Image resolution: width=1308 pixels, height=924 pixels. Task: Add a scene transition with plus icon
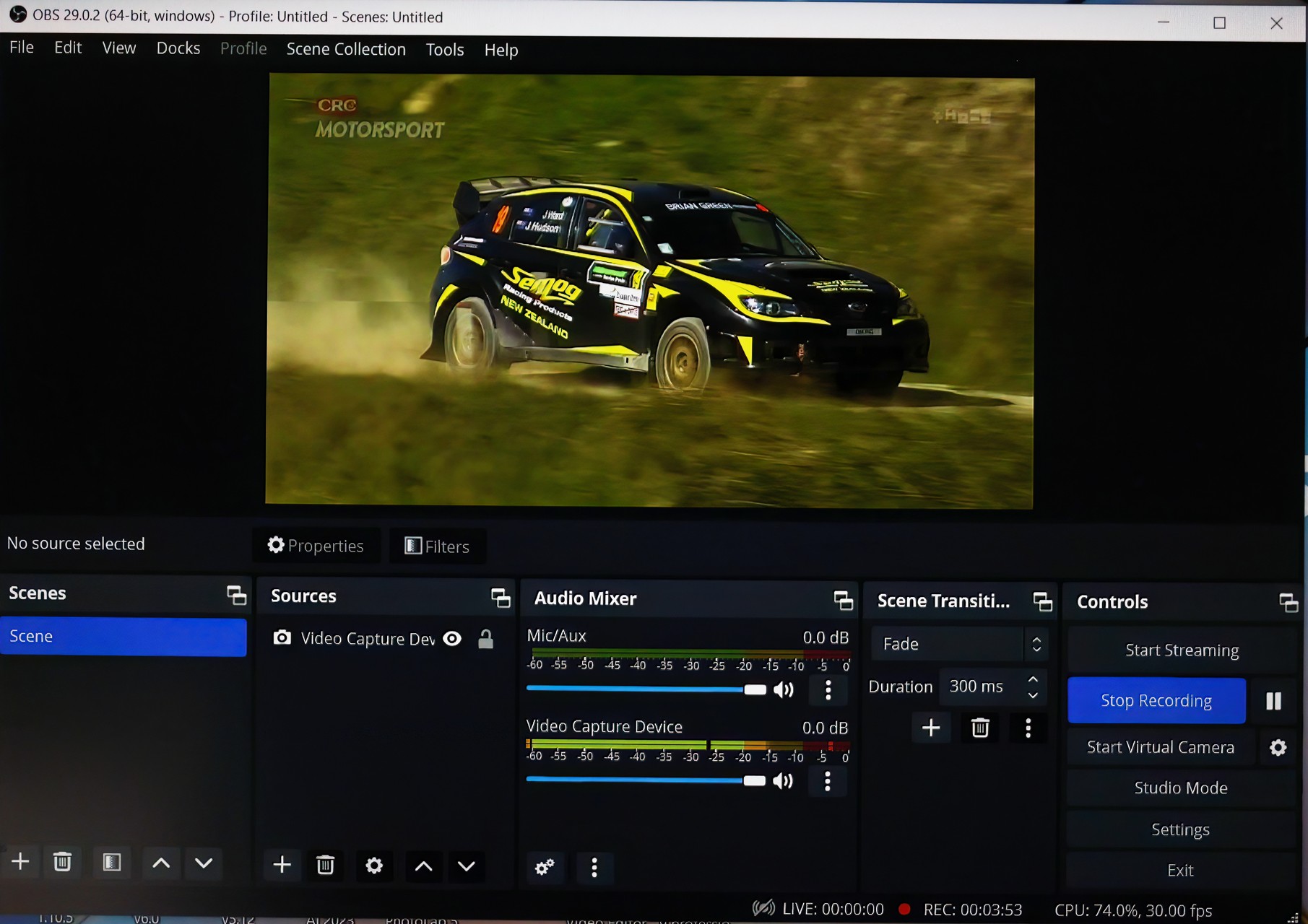pyautogui.click(x=931, y=728)
